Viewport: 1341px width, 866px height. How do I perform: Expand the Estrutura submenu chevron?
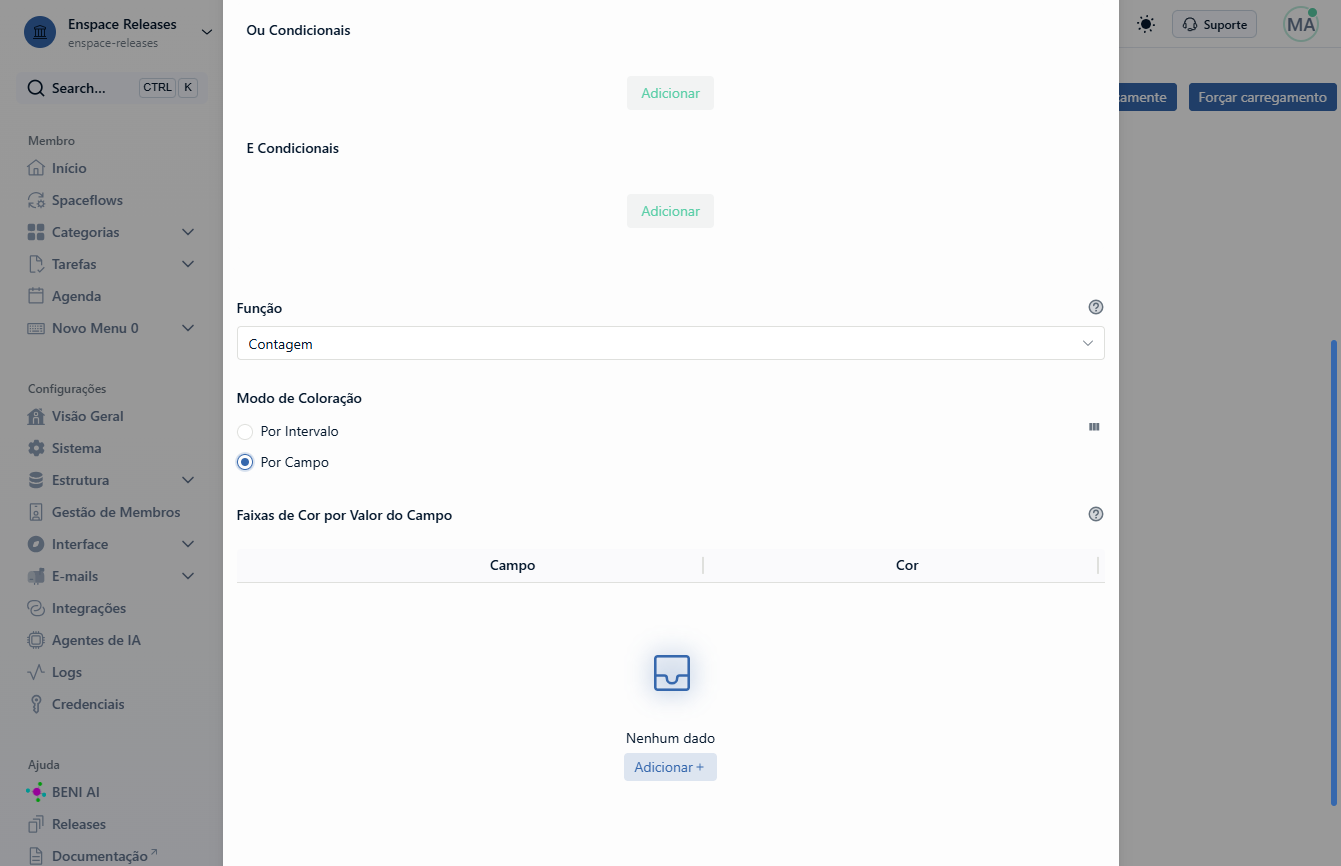(188, 480)
